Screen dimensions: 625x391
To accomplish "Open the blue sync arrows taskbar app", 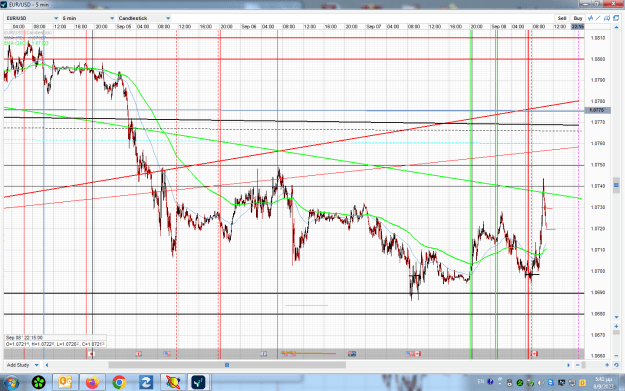I will point(146,383).
